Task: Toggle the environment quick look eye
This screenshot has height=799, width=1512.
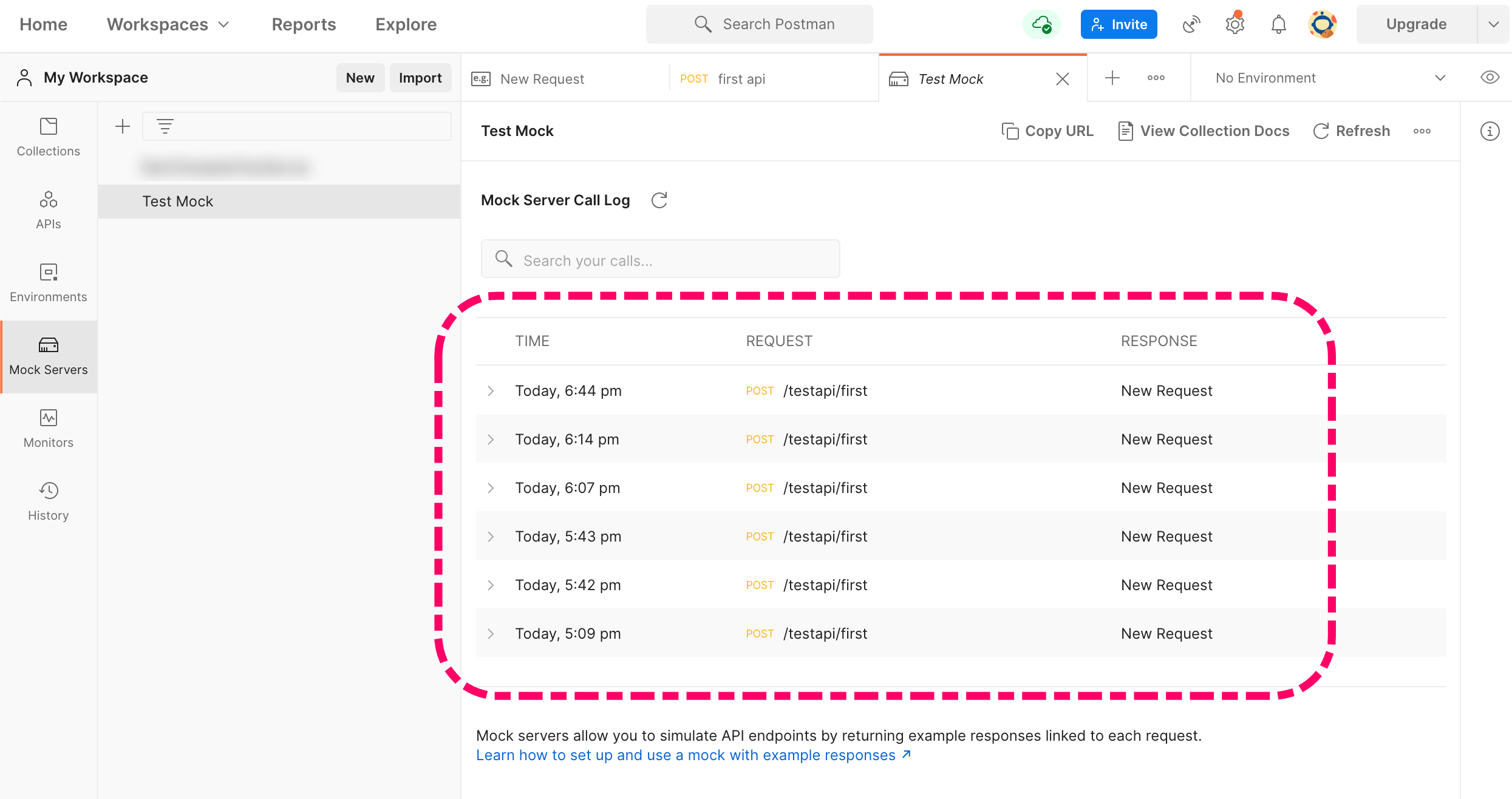Action: click(1490, 78)
